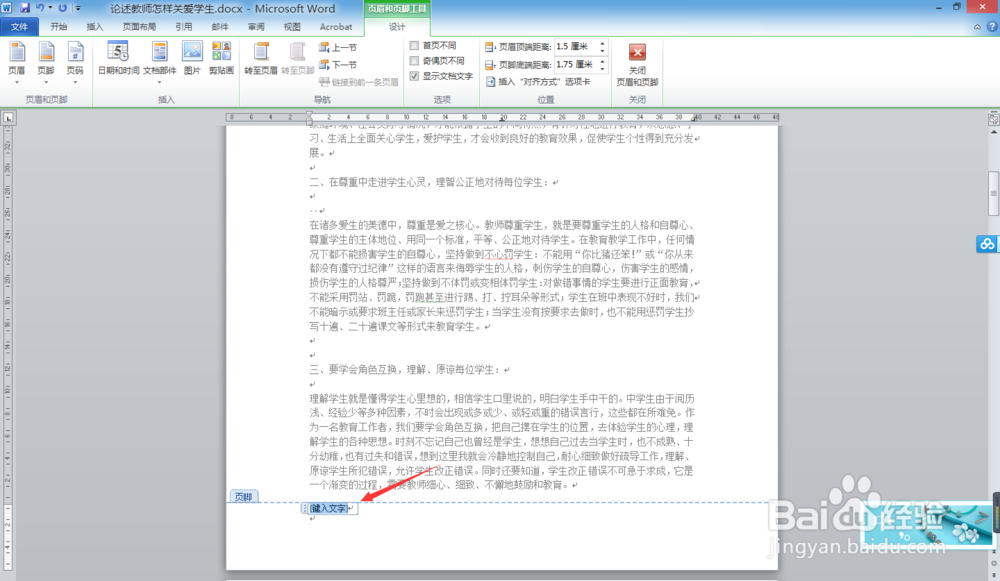Insert 日期和时间 date and time
The width and height of the screenshot is (1000, 581).
[x=119, y=59]
